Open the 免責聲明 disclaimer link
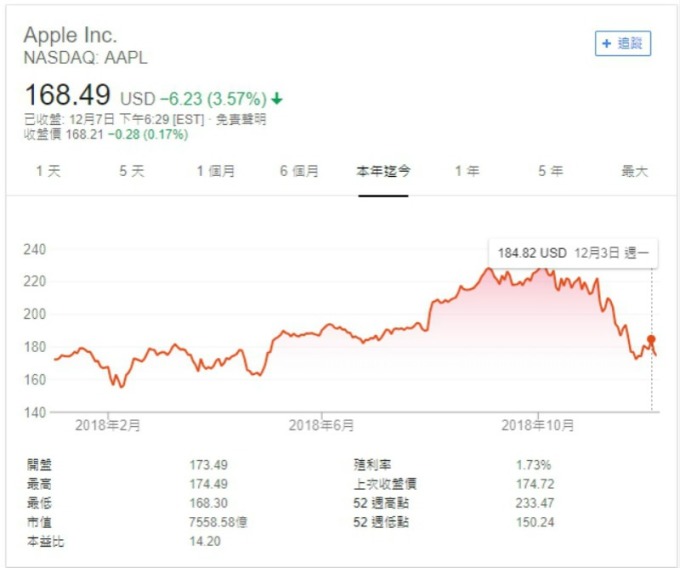Image resolution: width=680 pixels, height=568 pixels. 241,119
